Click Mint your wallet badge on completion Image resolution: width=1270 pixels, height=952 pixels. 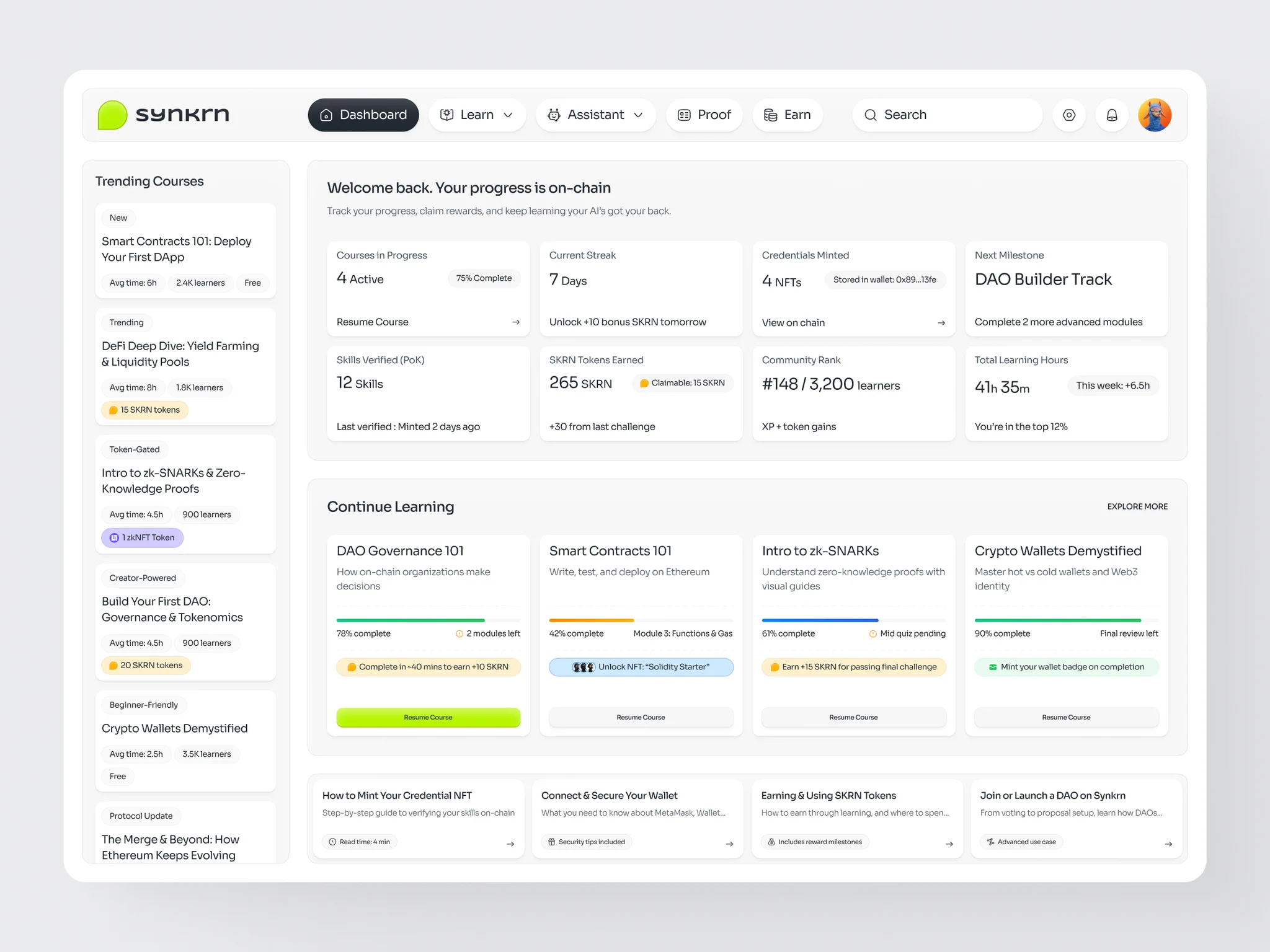[1067, 667]
